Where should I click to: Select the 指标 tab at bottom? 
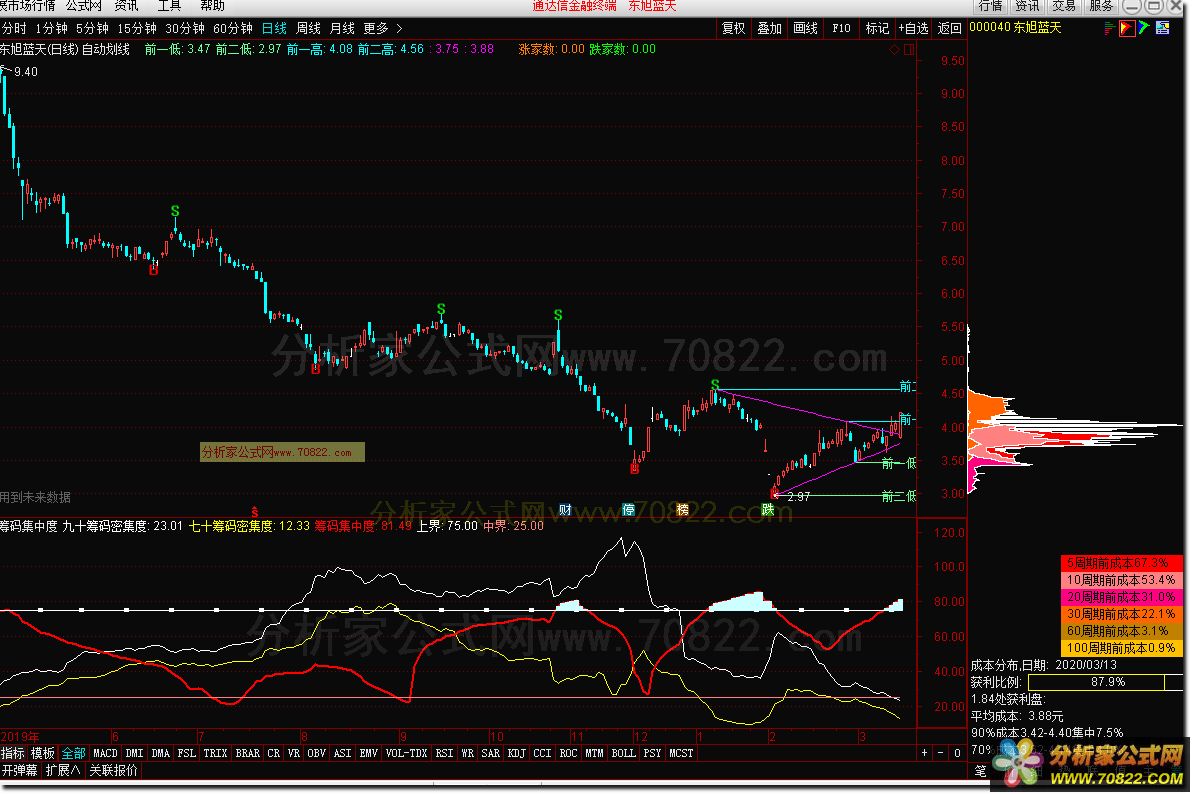pyautogui.click(x=13, y=753)
